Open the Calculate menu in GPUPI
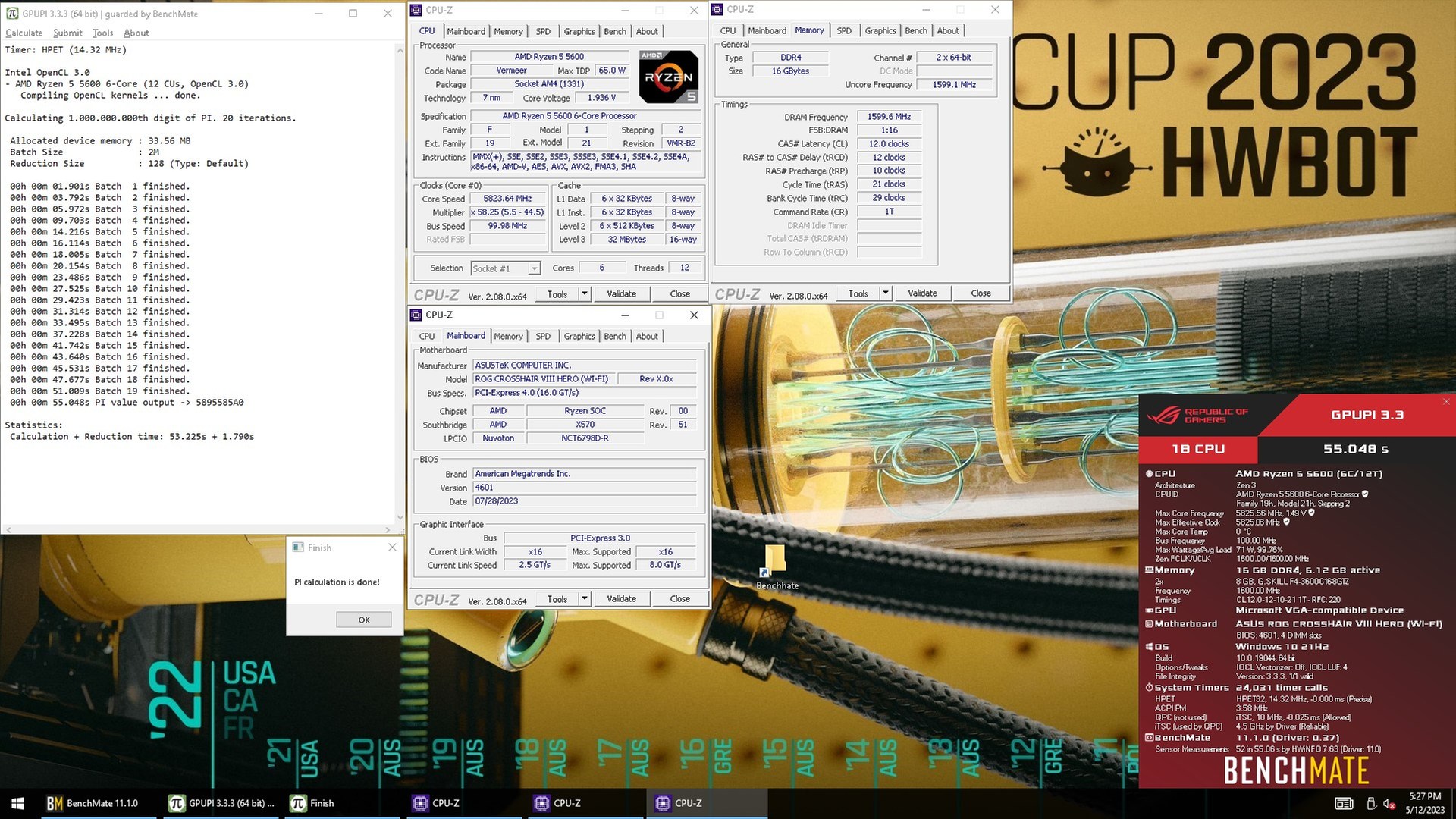The image size is (1456, 819). (24, 33)
